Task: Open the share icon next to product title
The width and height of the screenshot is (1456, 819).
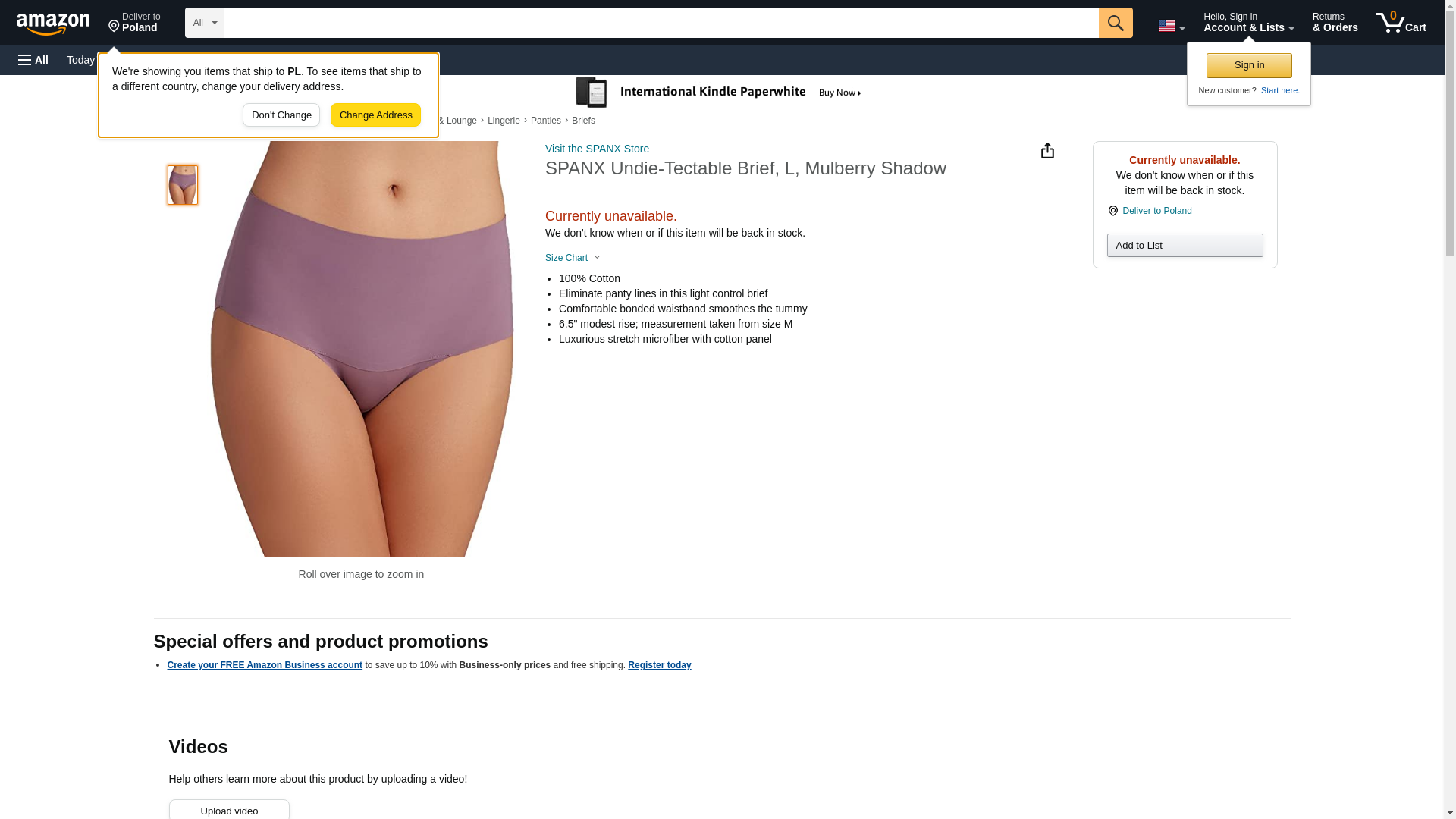Action: (x=1047, y=151)
